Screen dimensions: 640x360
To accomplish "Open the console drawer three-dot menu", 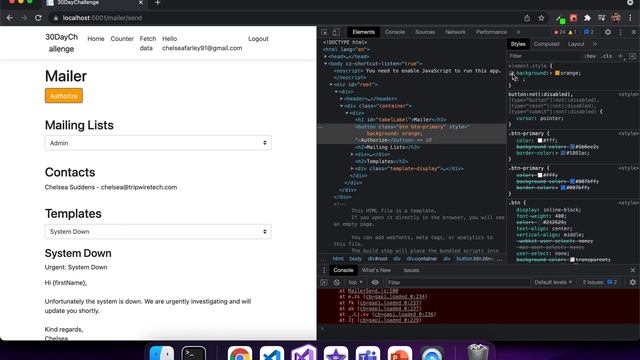I will point(324,270).
